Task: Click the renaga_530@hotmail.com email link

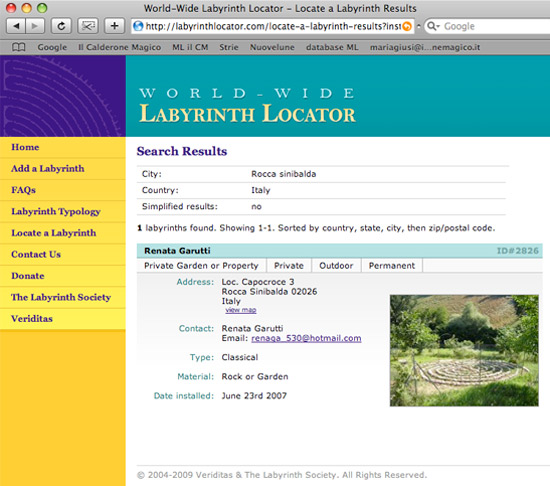Action: (x=306, y=338)
